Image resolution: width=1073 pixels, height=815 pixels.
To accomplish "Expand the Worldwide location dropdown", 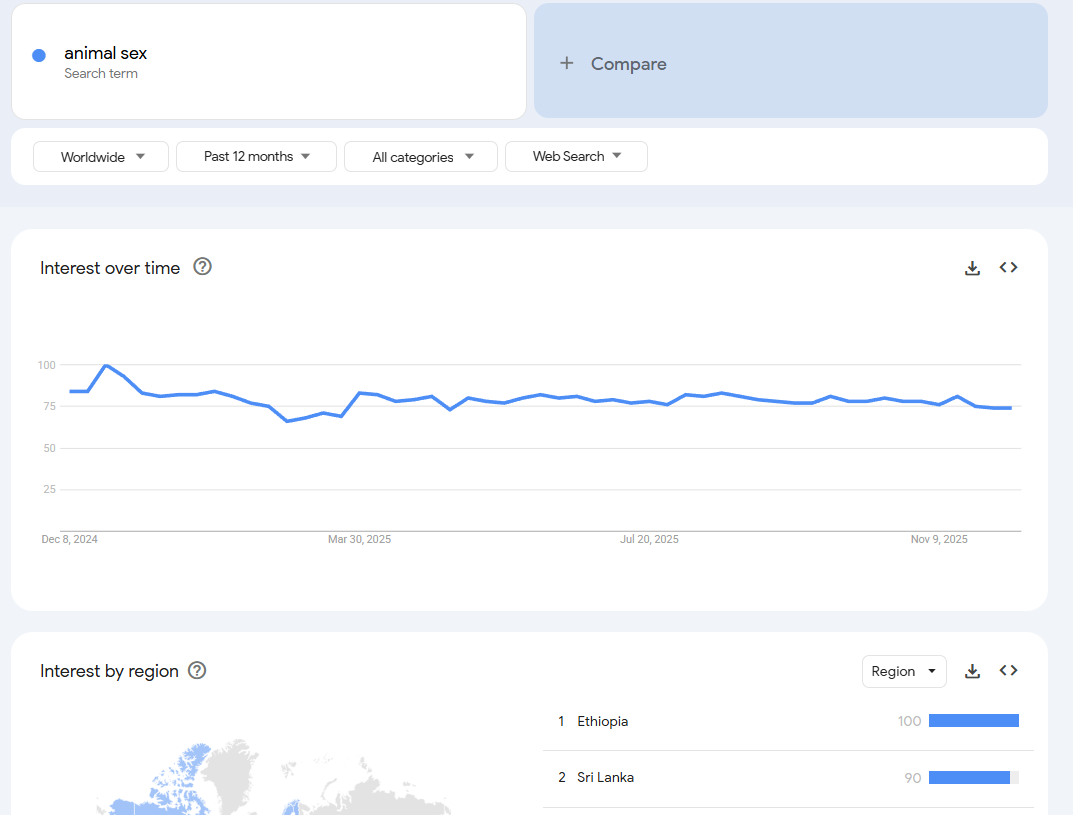I will (101, 157).
